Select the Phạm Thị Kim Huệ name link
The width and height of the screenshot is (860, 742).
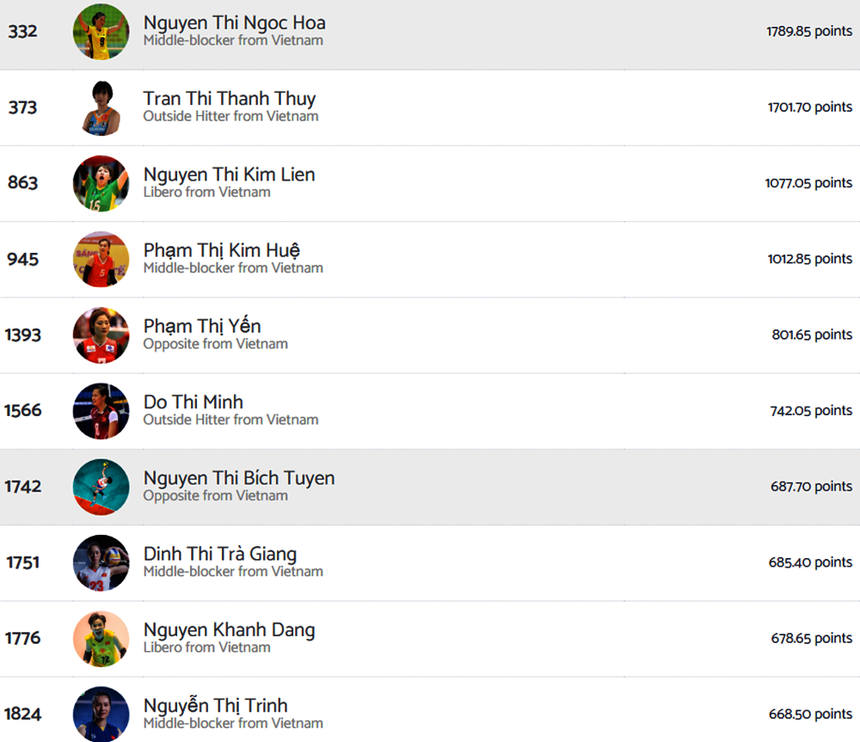pyautogui.click(x=221, y=250)
